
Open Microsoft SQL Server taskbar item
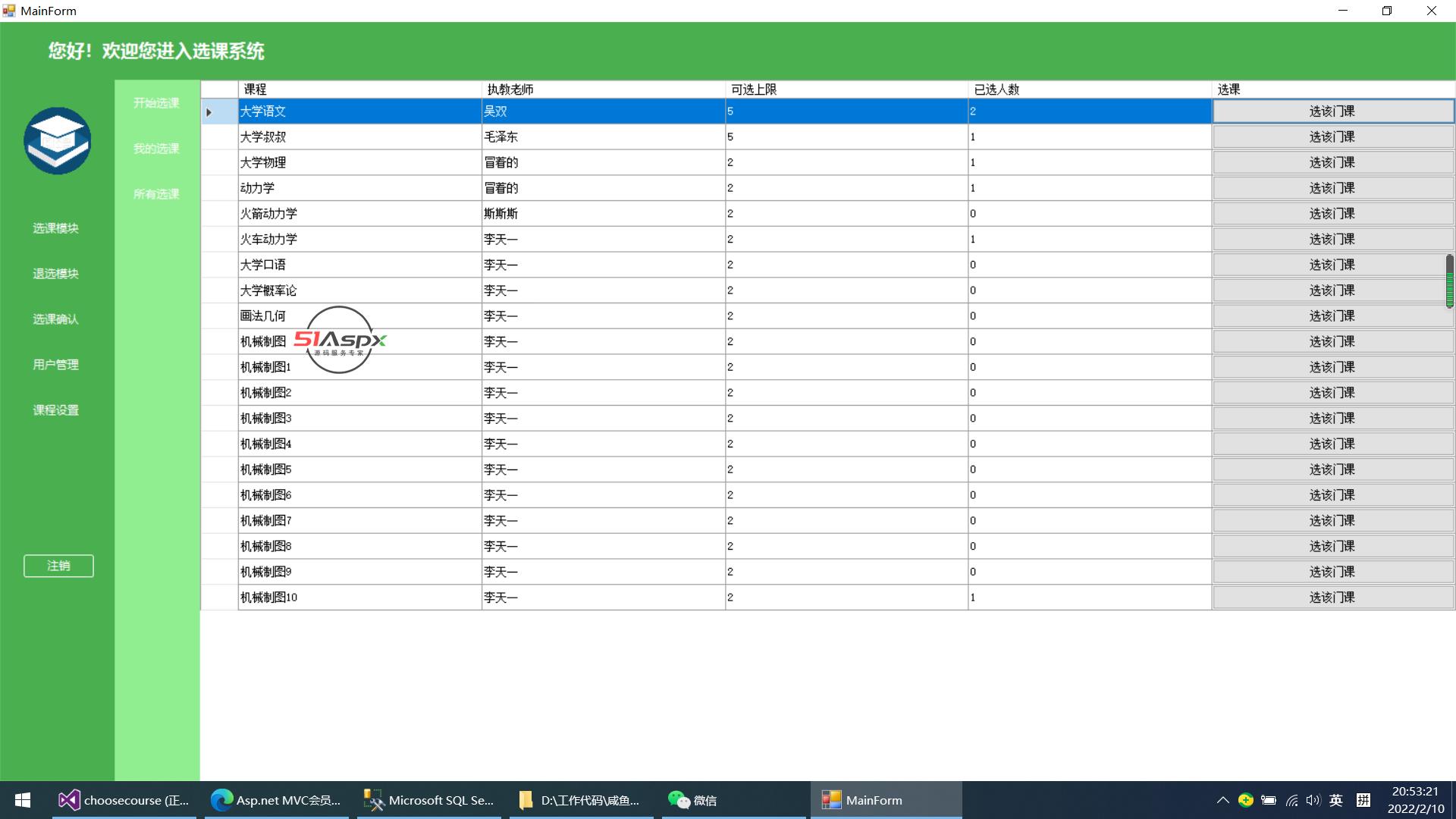tap(429, 800)
